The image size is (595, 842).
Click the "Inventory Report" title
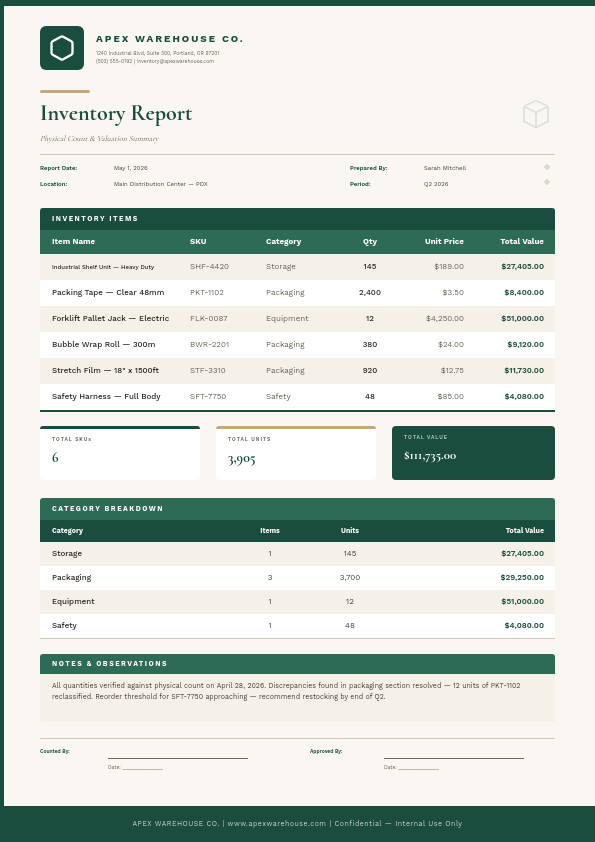[x=116, y=114]
